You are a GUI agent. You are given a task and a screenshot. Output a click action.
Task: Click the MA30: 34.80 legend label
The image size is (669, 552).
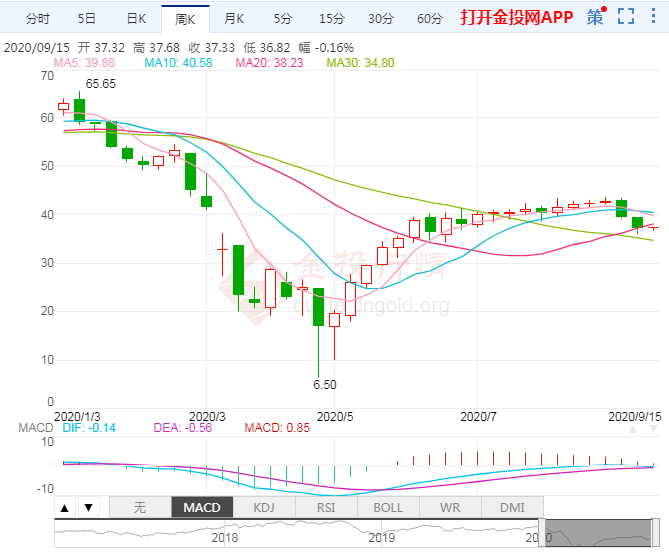tap(360, 63)
